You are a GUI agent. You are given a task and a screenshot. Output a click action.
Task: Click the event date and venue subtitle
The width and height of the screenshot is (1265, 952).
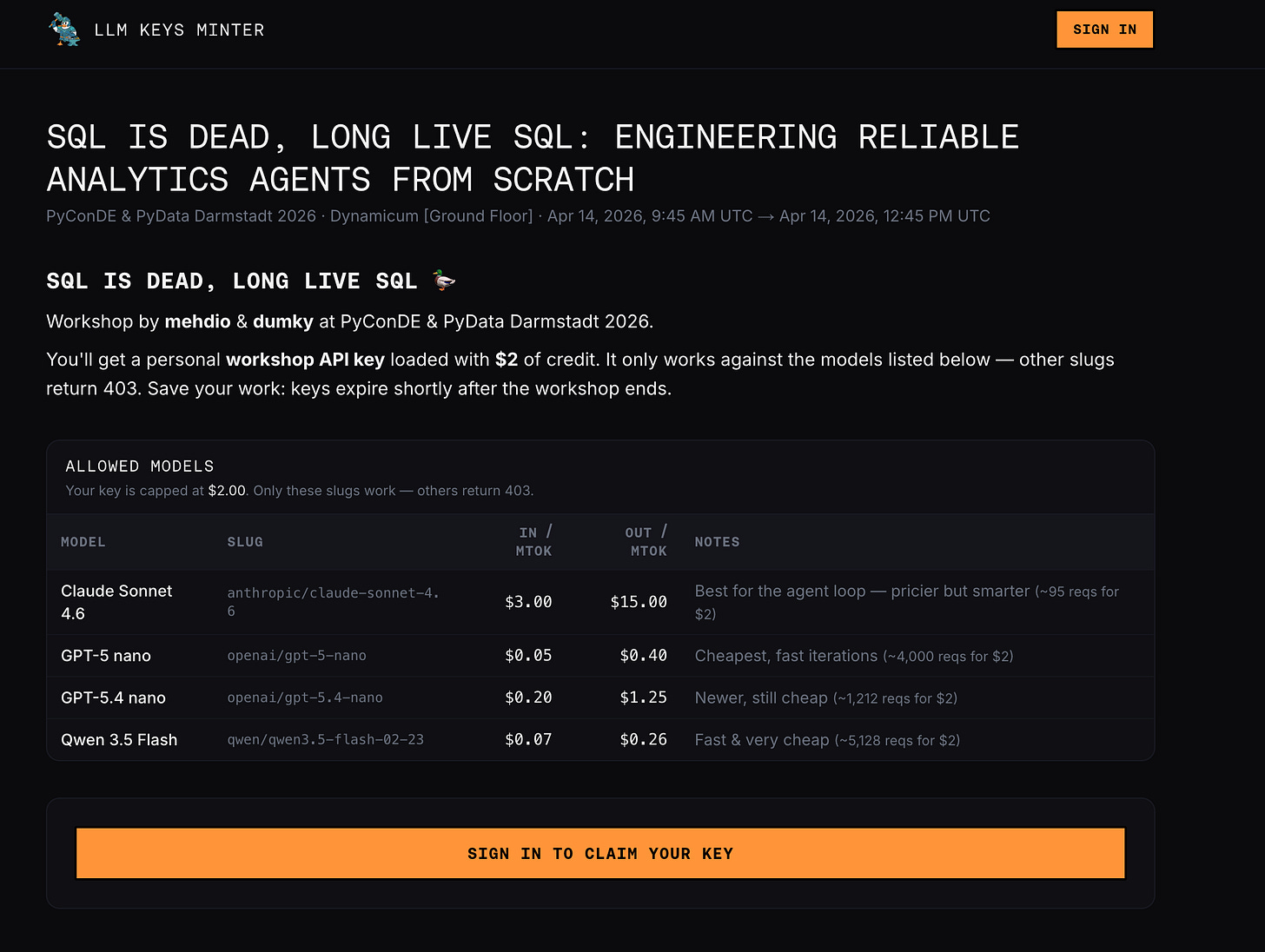point(518,216)
